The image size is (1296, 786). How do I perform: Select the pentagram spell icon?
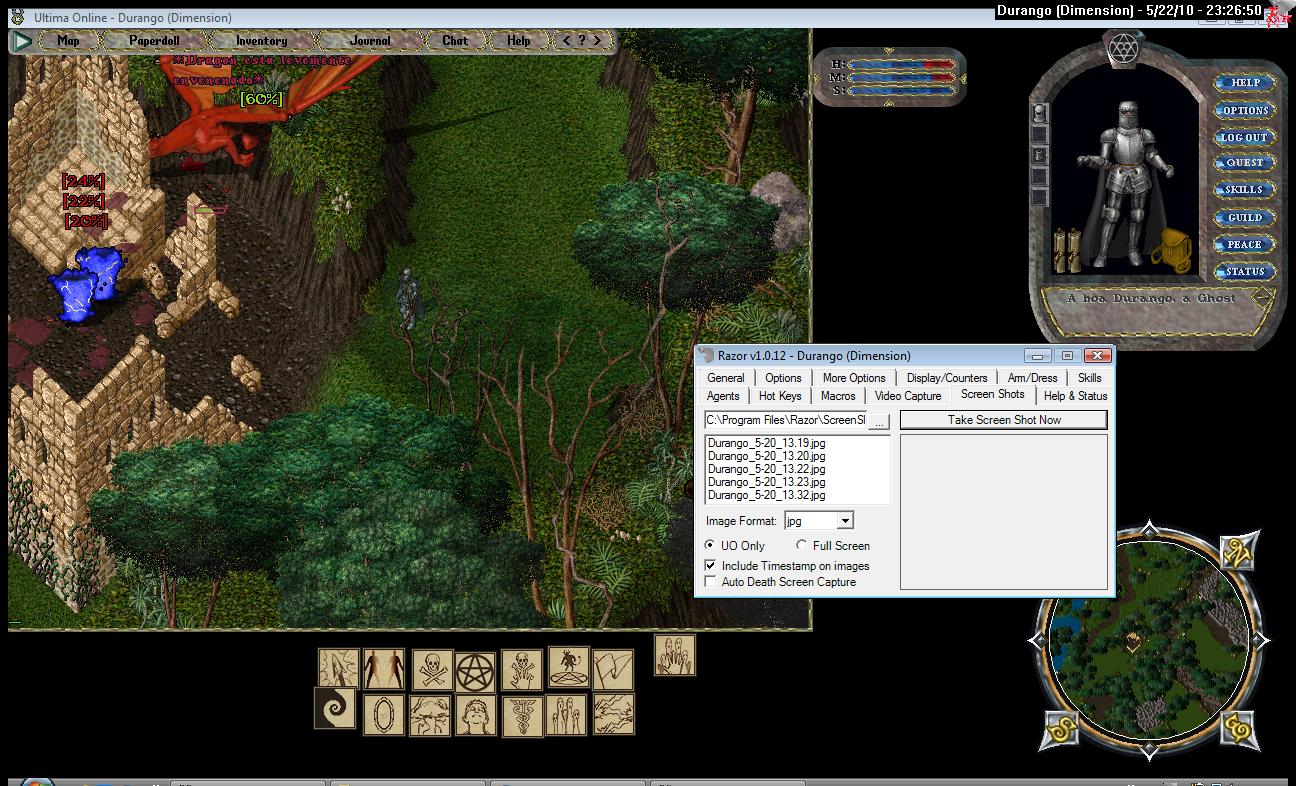coord(476,672)
